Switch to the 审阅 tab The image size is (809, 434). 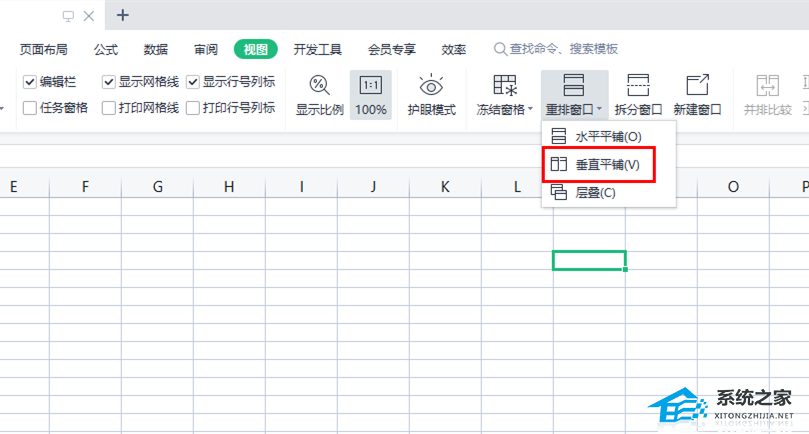click(206, 50)
